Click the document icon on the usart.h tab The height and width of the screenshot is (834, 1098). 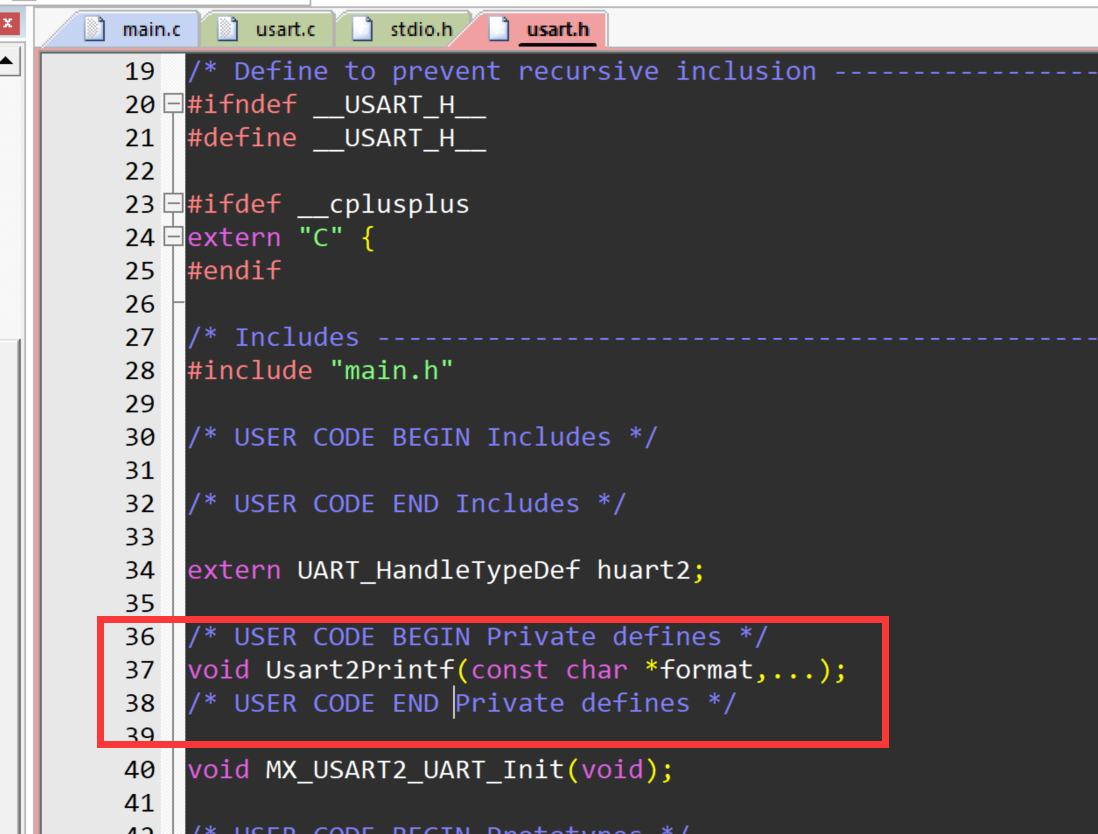pos(499,28)
